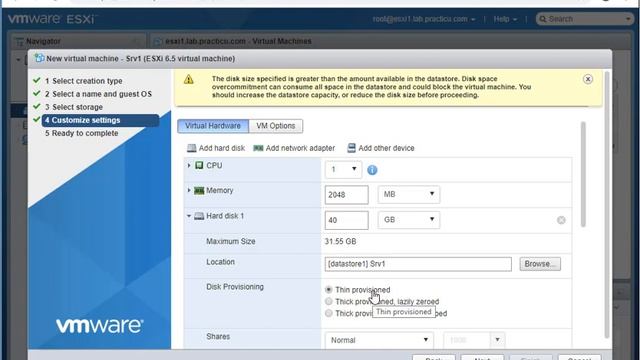Click the search magnifier icon

(543, 19)
